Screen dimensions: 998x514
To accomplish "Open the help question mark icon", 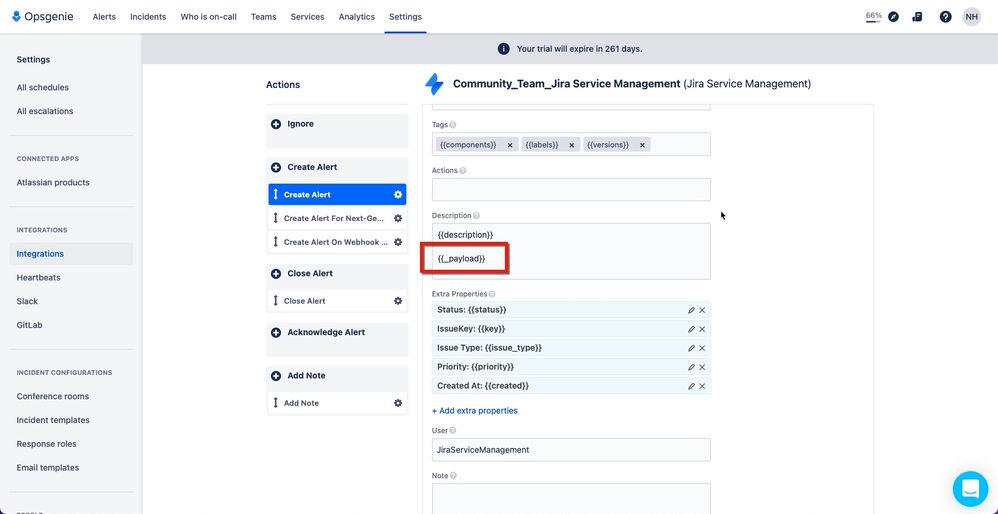I will pos(945,17).
